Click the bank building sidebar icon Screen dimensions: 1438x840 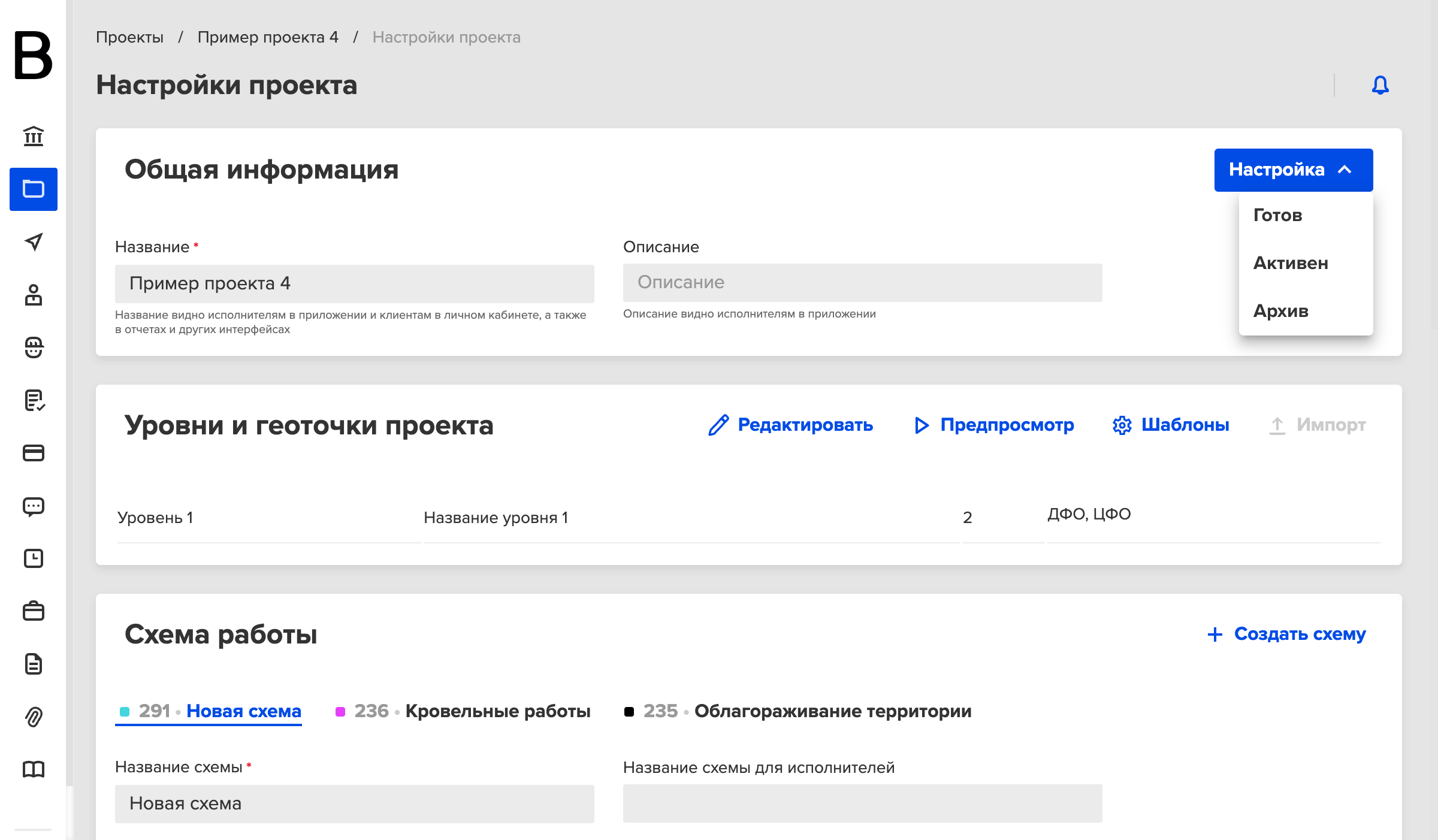click(x=34, y=136)
